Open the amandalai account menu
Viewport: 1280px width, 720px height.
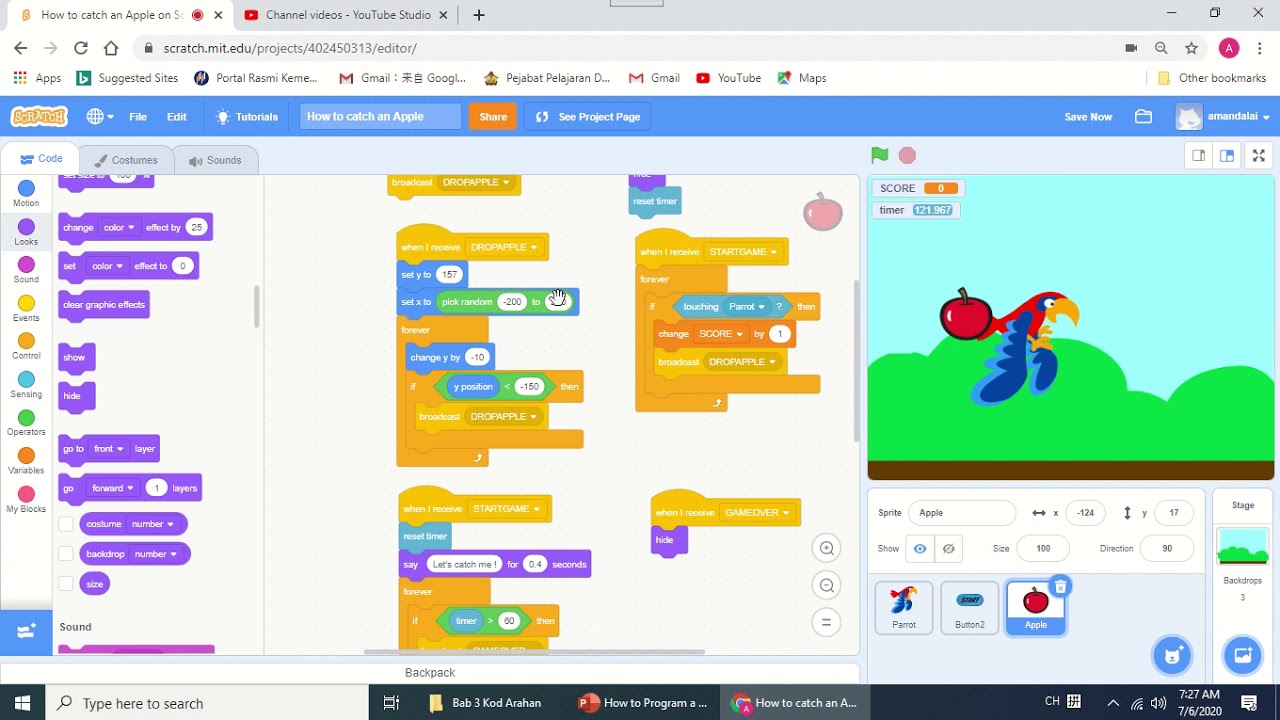tap(1223, 117)
